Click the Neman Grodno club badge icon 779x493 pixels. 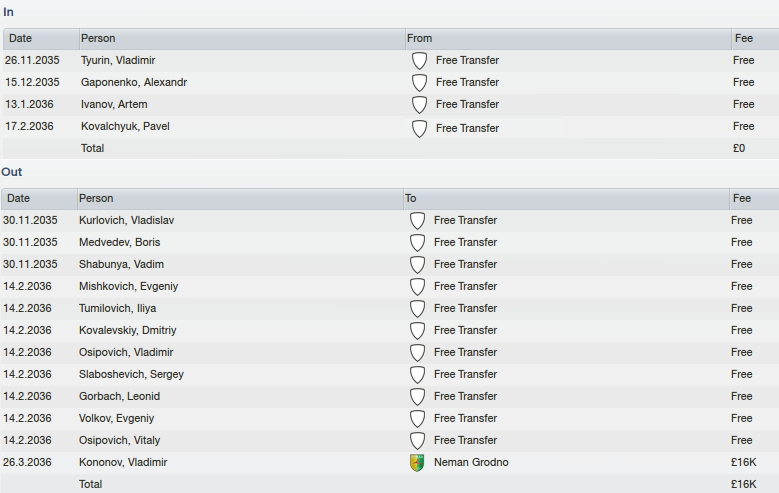[417, 463]
